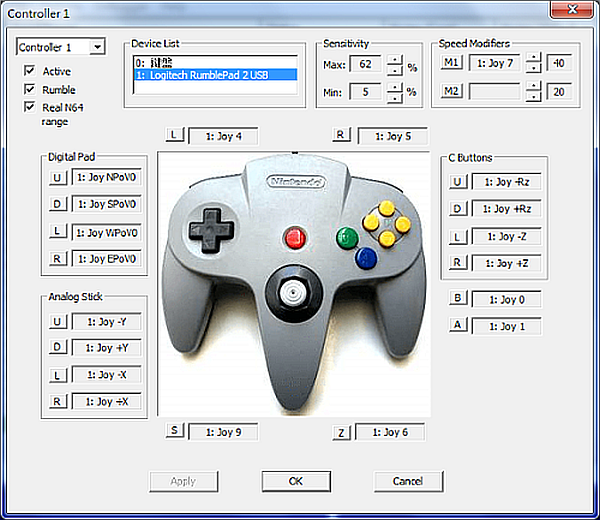Increase M1 speed value with up arrow
This screenshot has width=600, height=520.
click(533, 58)
